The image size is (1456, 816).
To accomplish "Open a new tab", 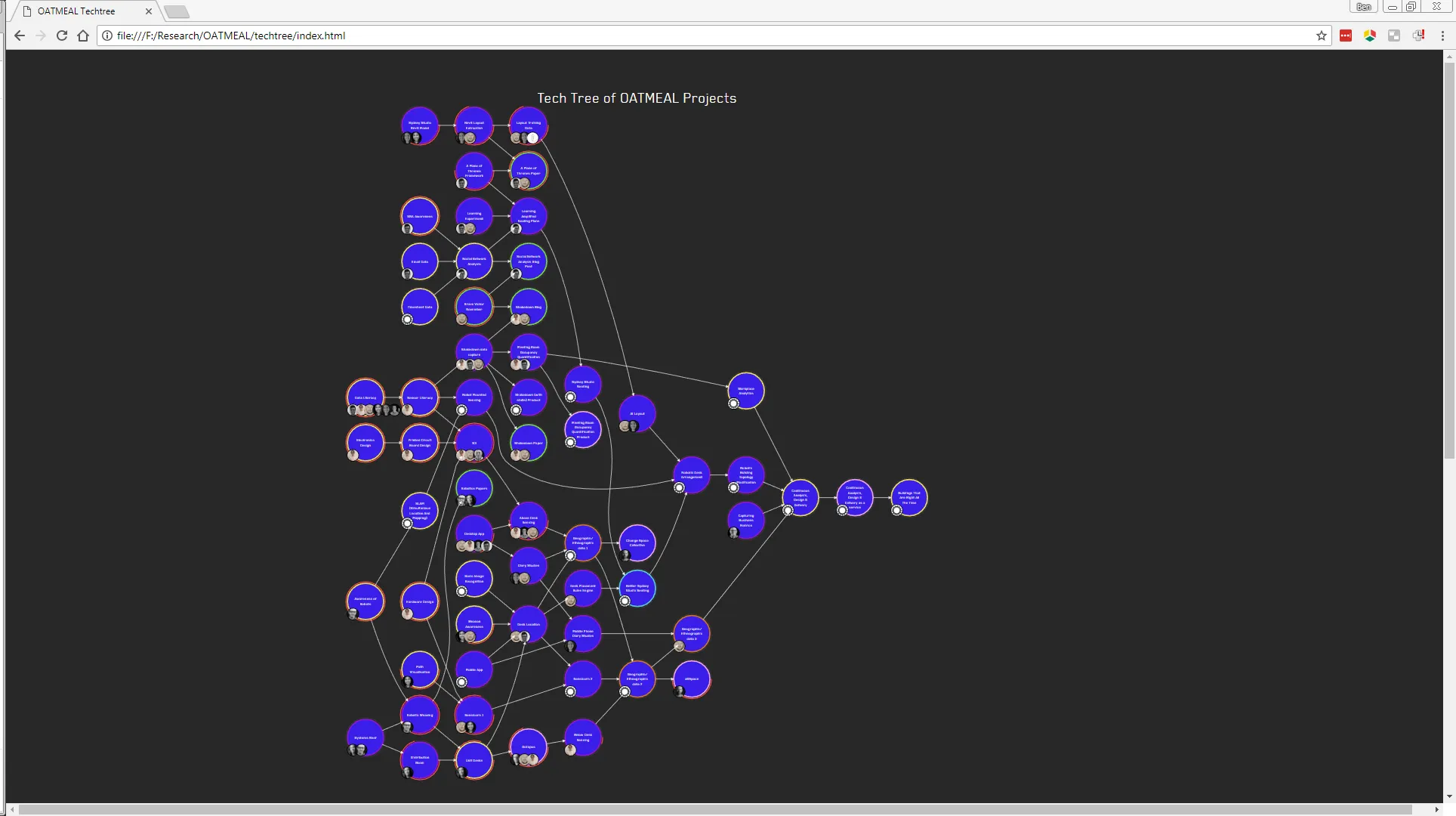I will click(177, 11).
